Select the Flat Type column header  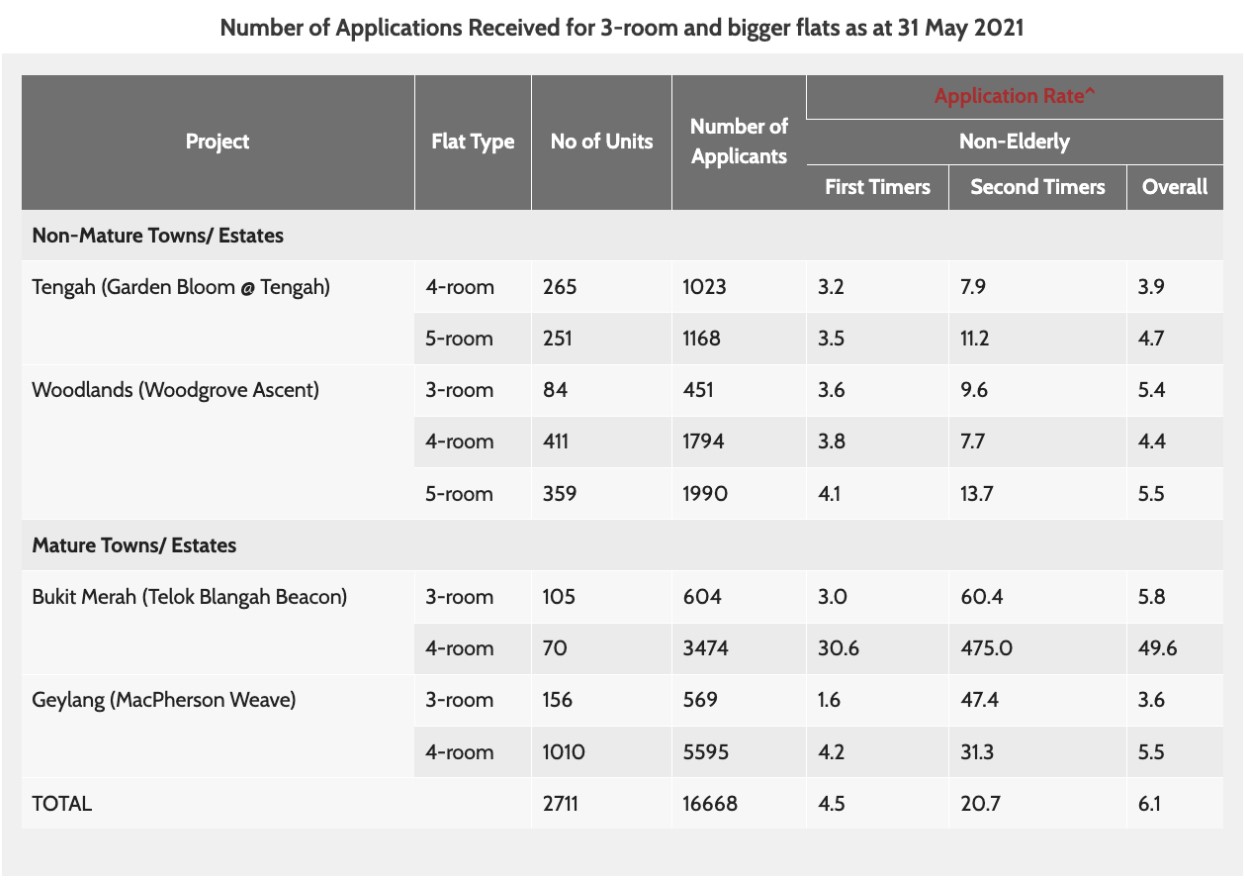click(472, 142)
